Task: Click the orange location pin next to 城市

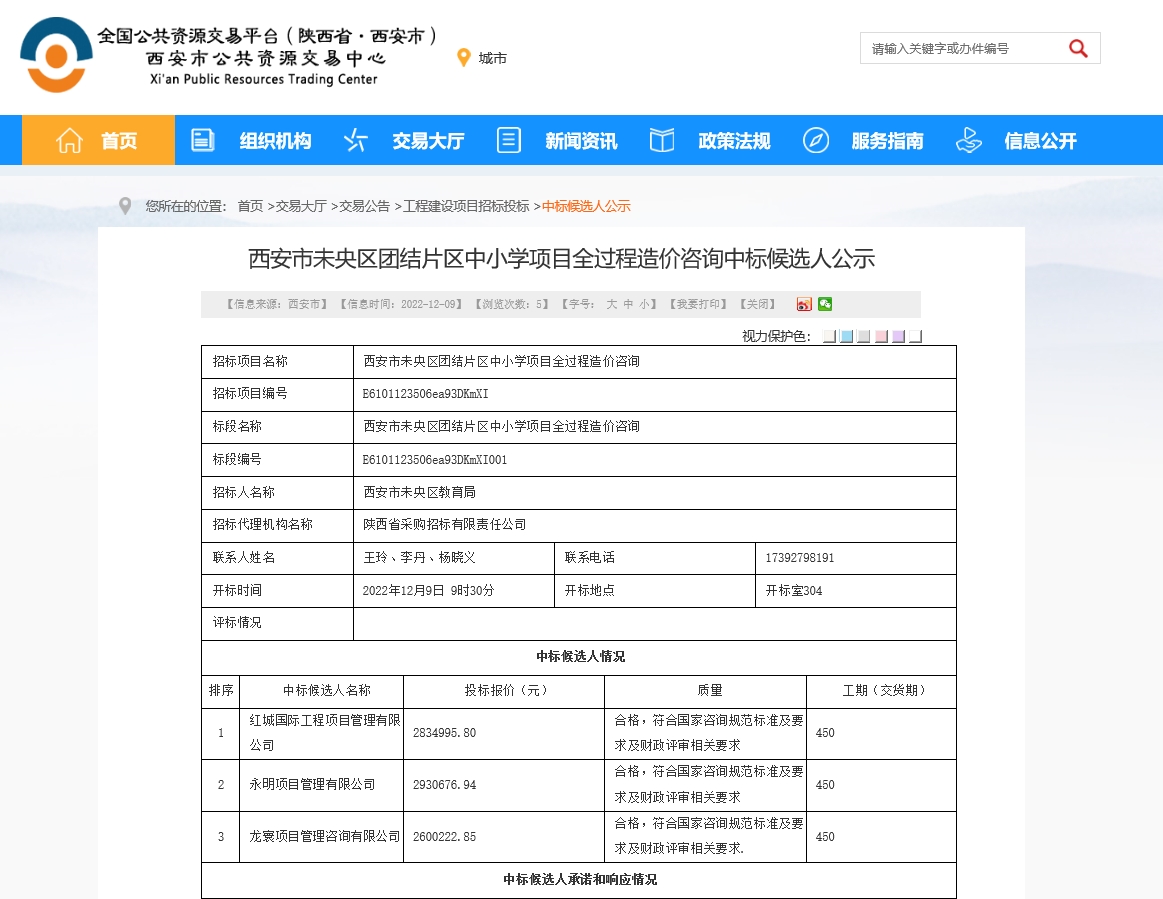Action: [x=464, y=58]
